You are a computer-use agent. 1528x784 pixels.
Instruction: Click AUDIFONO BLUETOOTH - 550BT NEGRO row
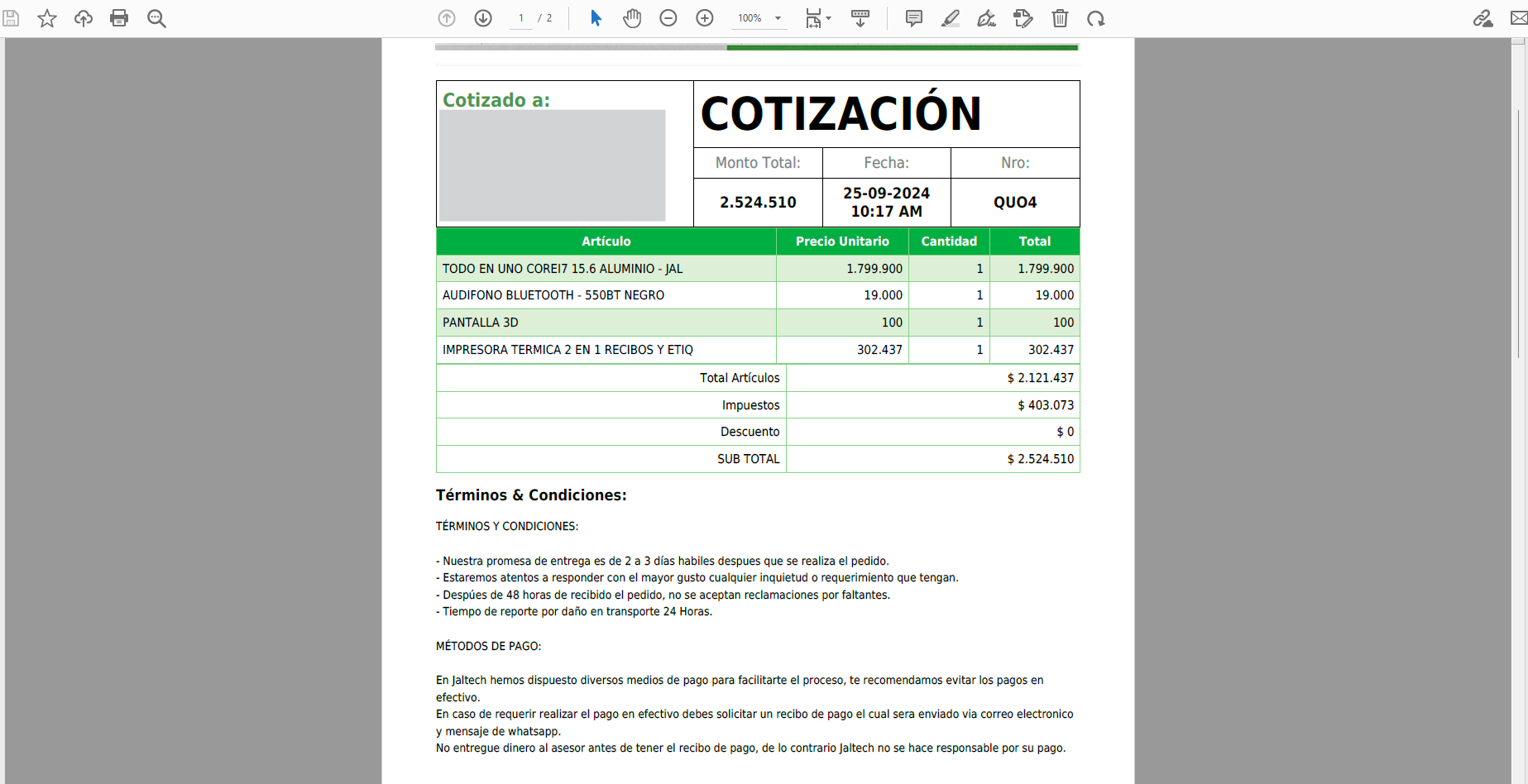(x=758, y=295)
